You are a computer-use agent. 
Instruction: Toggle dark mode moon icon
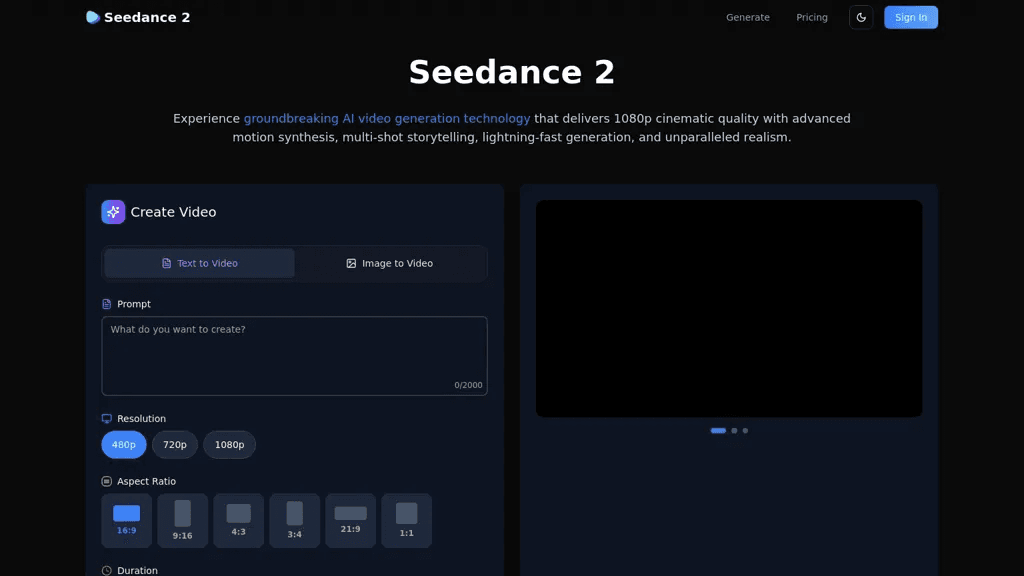[x=861, y=18]
